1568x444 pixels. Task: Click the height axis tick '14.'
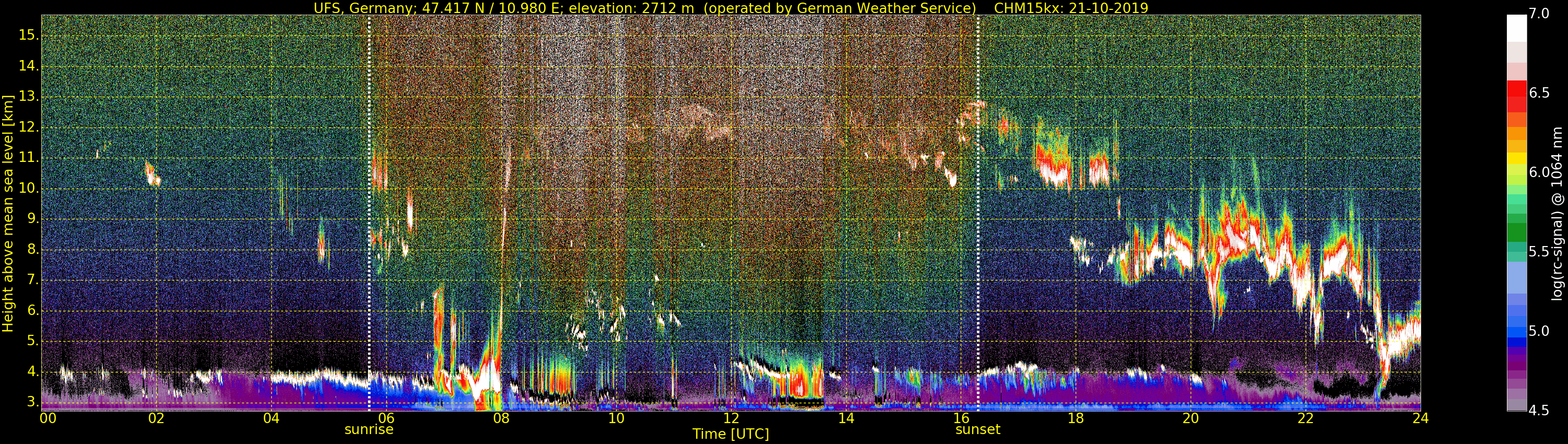(29, 66)
